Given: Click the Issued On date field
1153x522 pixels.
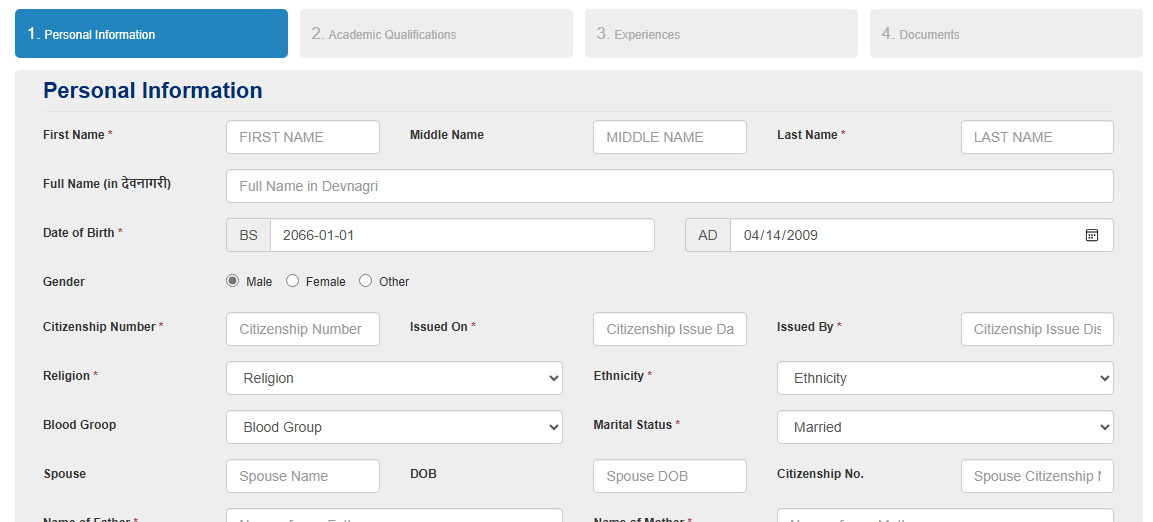Looking at the screenshot, I should pyautogui.click(x=669, y=329).
